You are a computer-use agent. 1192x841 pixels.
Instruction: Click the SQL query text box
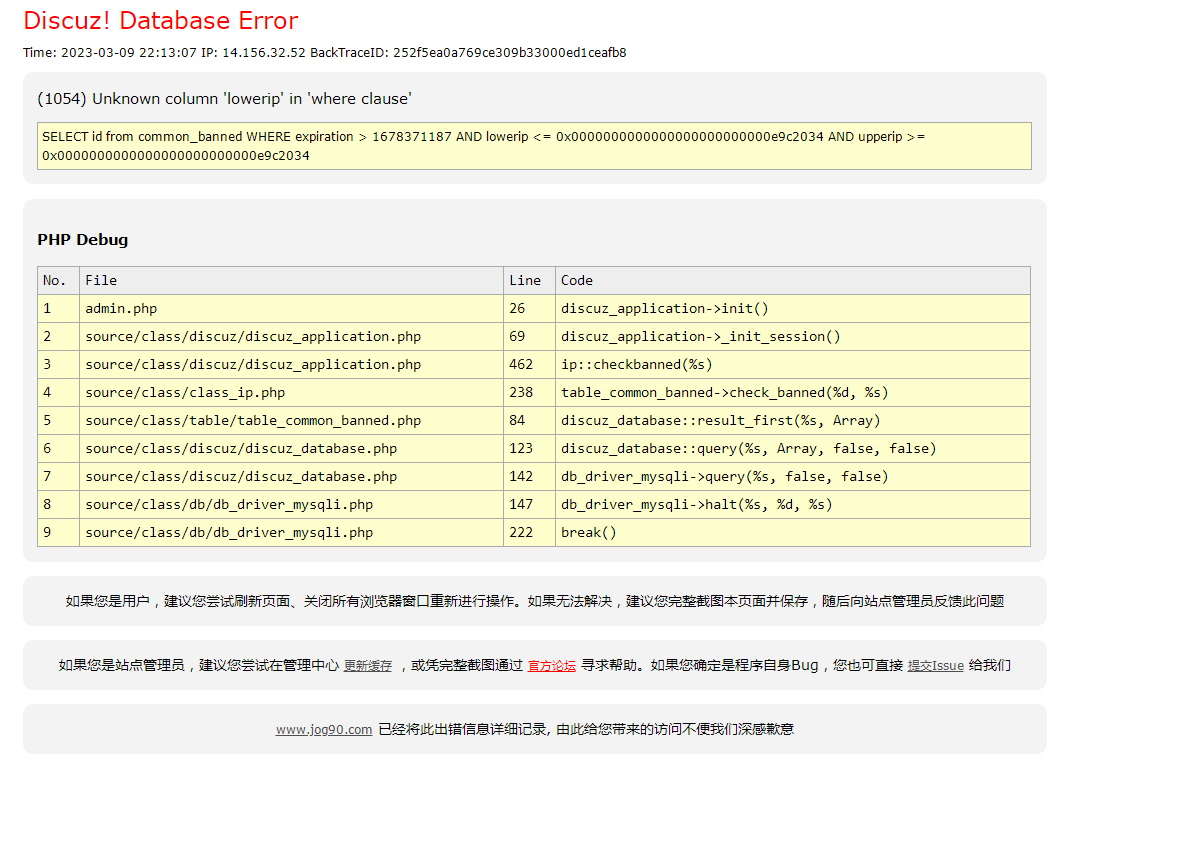534,146
